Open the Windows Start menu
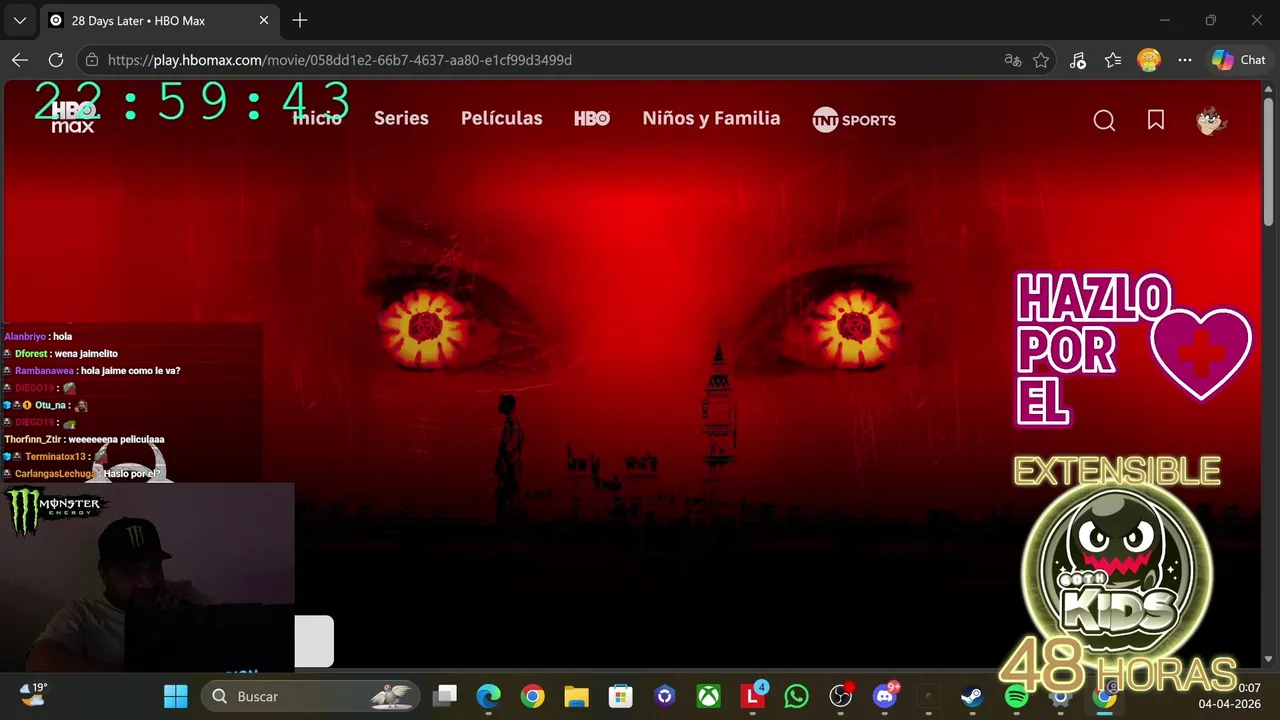This screenshot has width=1280, height=720. 175,696
